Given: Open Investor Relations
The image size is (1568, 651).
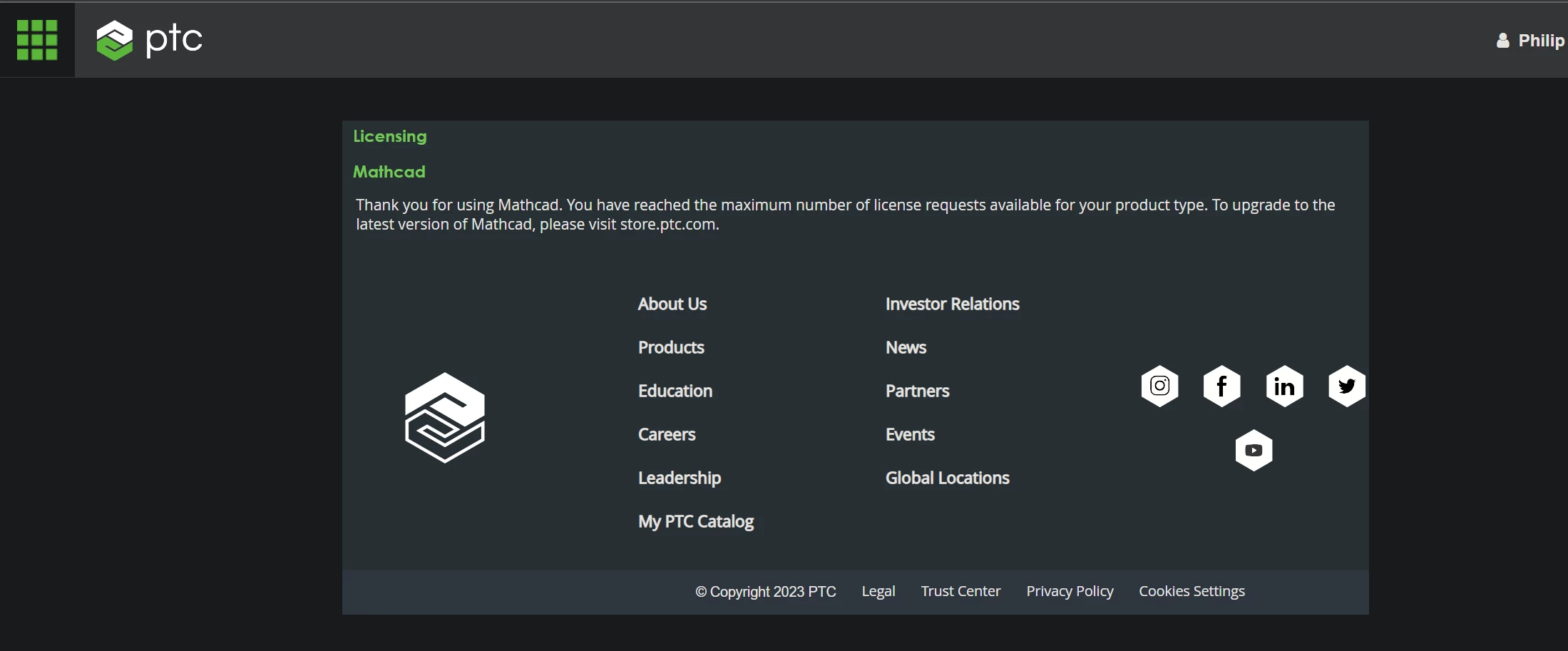Looking at the screenshot, I should pos(953,304).
